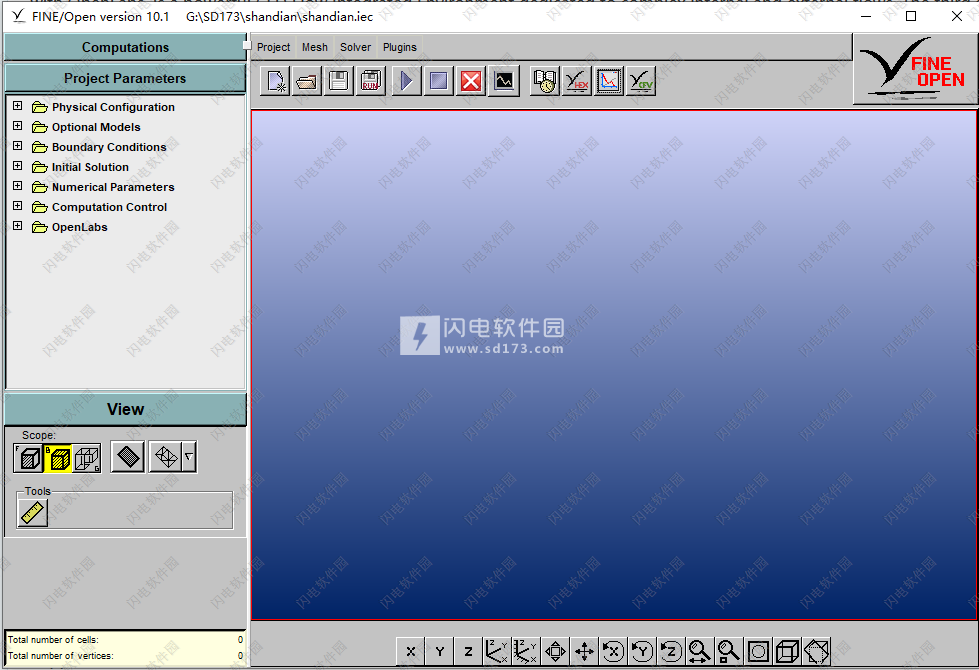Open the red curve plot monitor icon

click(x=609, y=81)
